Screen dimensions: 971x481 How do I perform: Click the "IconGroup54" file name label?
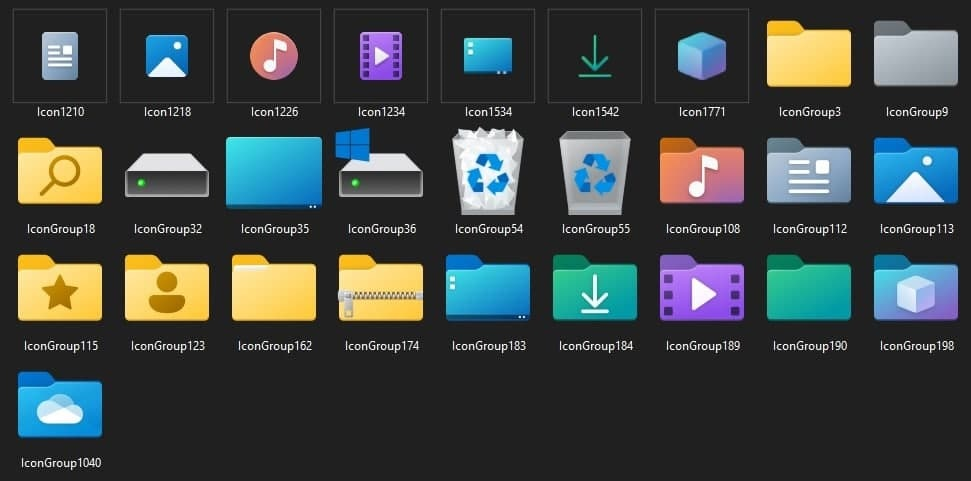[x=489, y=229]
